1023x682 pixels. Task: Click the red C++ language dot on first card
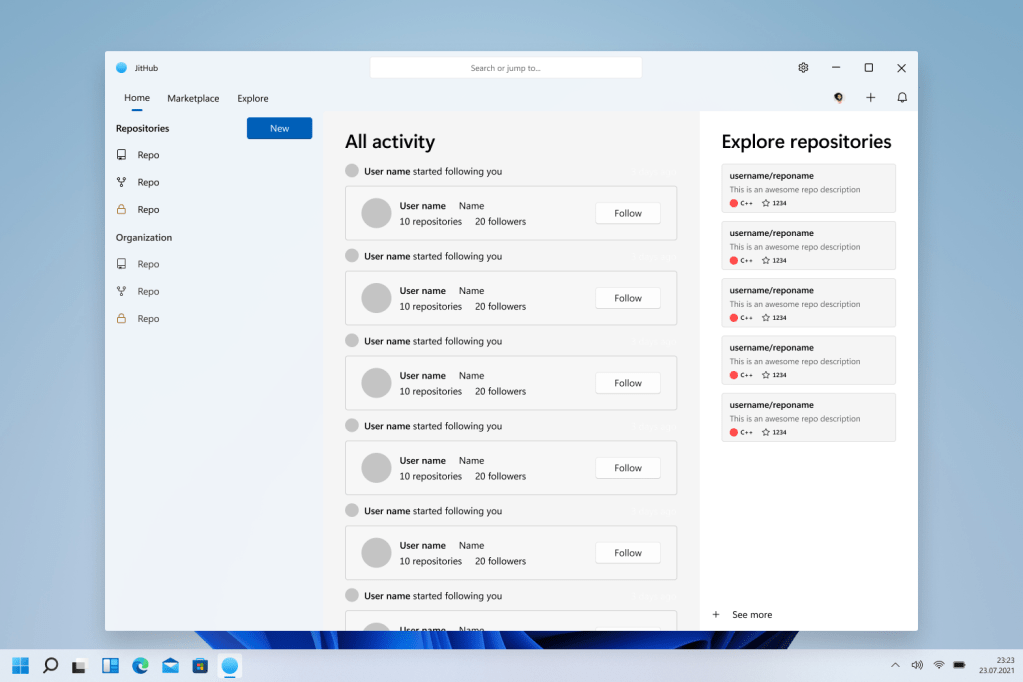pyautogui.click(x=734, y=203)
